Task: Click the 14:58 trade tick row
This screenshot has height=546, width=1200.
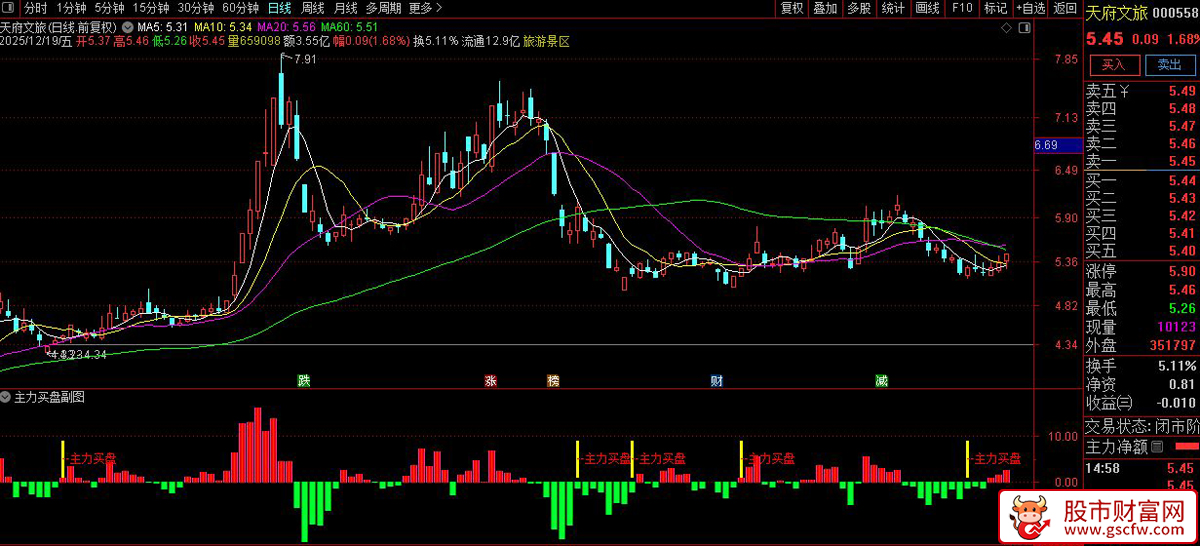Action: (x=1141, y=467)
